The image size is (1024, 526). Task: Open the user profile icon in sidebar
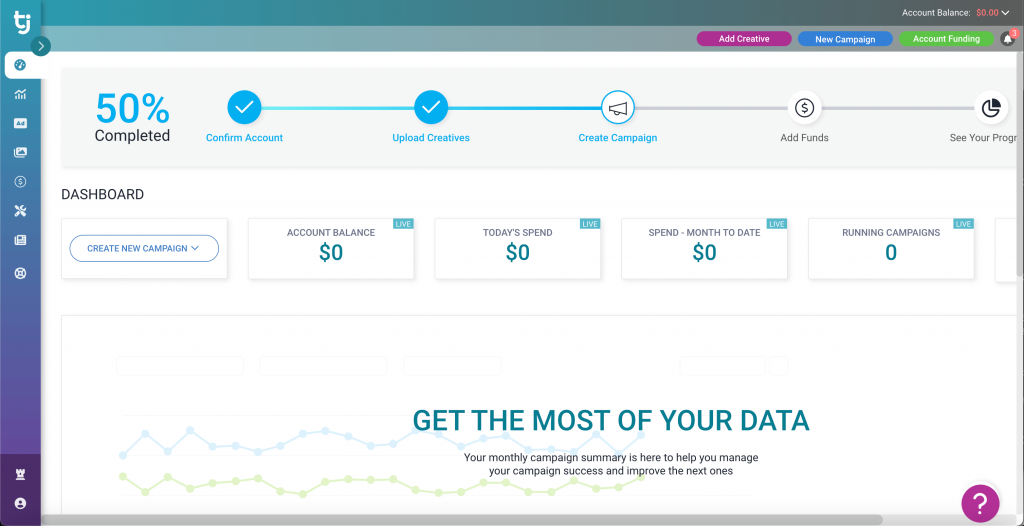click(20, 503)
